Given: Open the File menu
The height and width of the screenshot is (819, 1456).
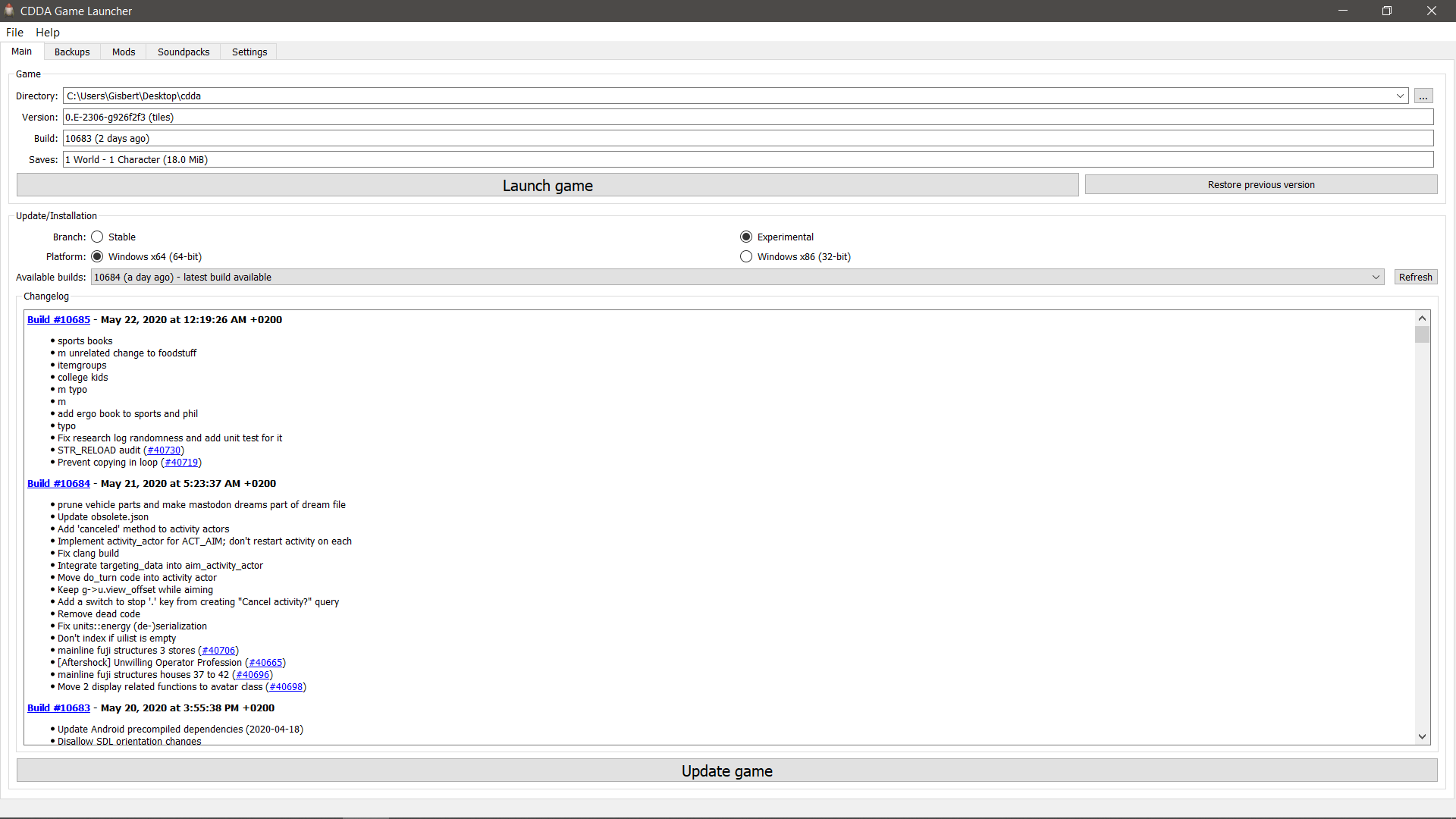Looking at the screenshot, I should pos(14,32).
